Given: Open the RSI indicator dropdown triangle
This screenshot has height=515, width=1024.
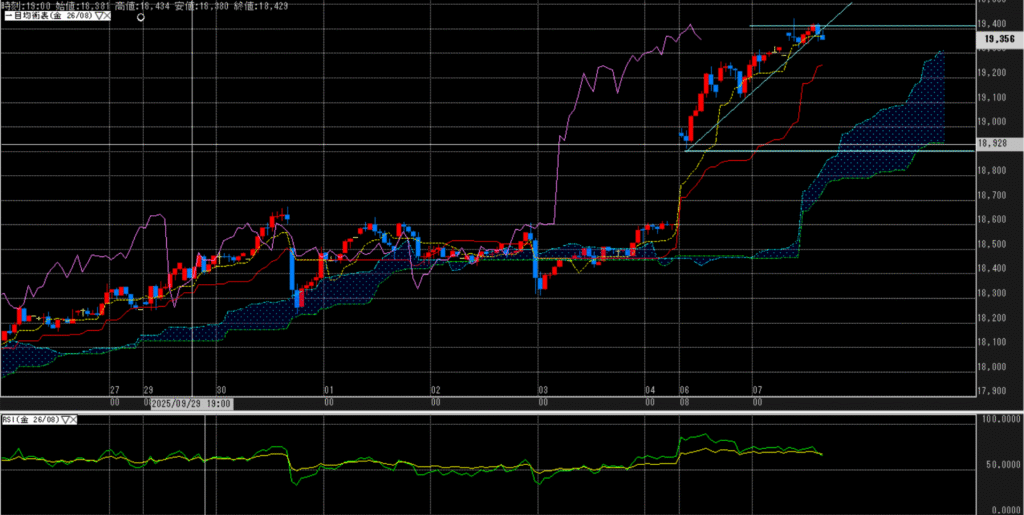Looking at the screenshot, I should coord(68,420).
